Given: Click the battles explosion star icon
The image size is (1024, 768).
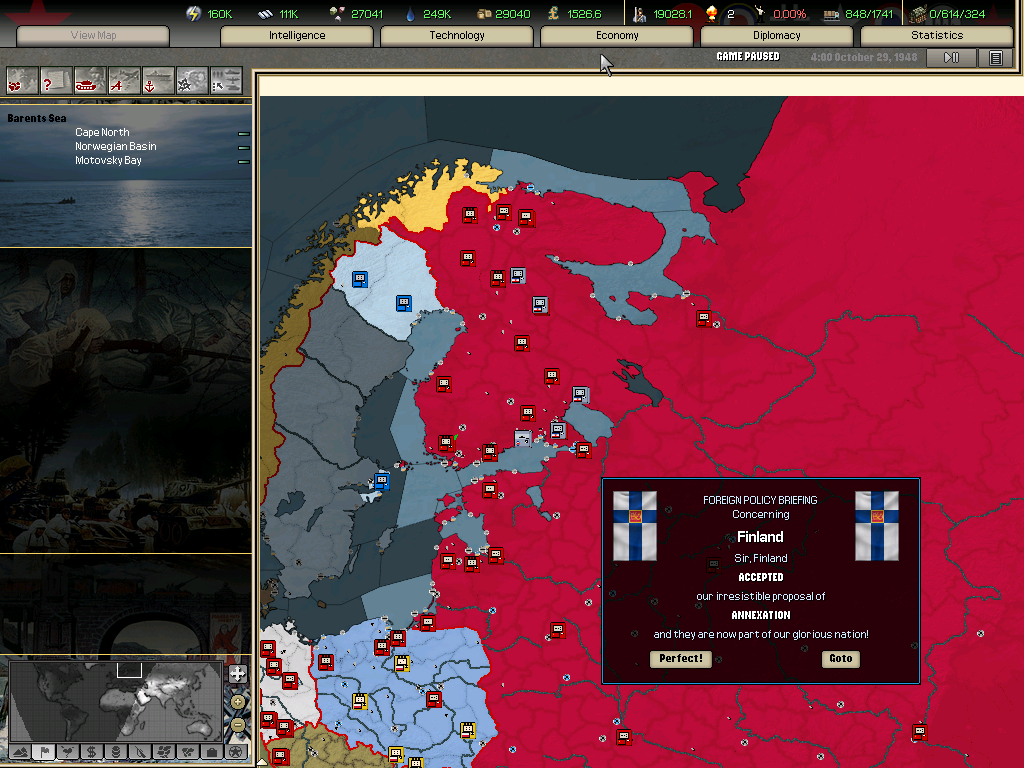Looking at the screenshot, I should (x=192, y=80).
